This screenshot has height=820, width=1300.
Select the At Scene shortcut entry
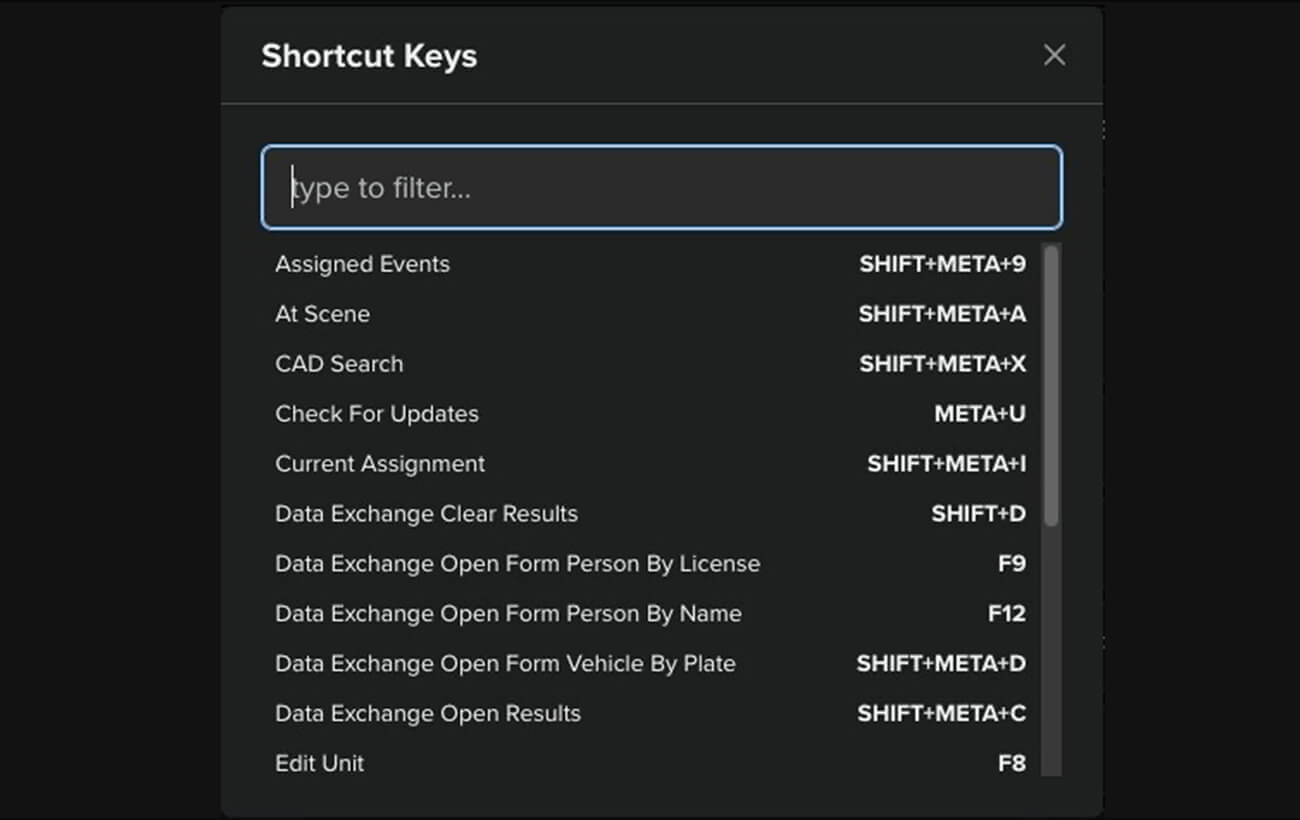322,314
